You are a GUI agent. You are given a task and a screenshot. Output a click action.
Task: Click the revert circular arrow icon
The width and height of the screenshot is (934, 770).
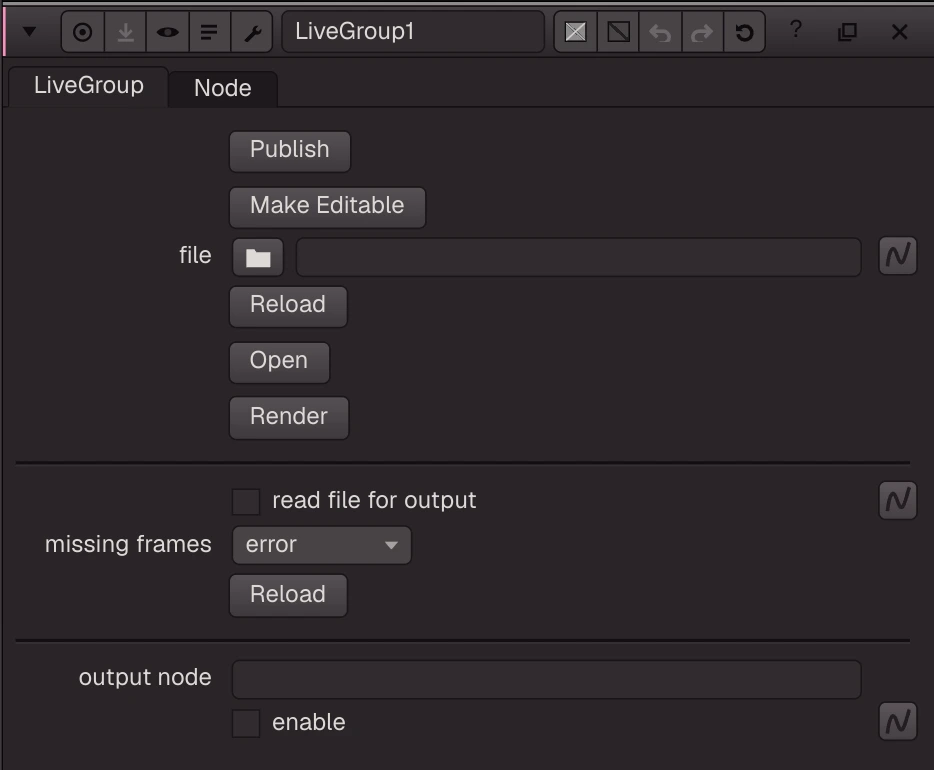click(744, 32)
